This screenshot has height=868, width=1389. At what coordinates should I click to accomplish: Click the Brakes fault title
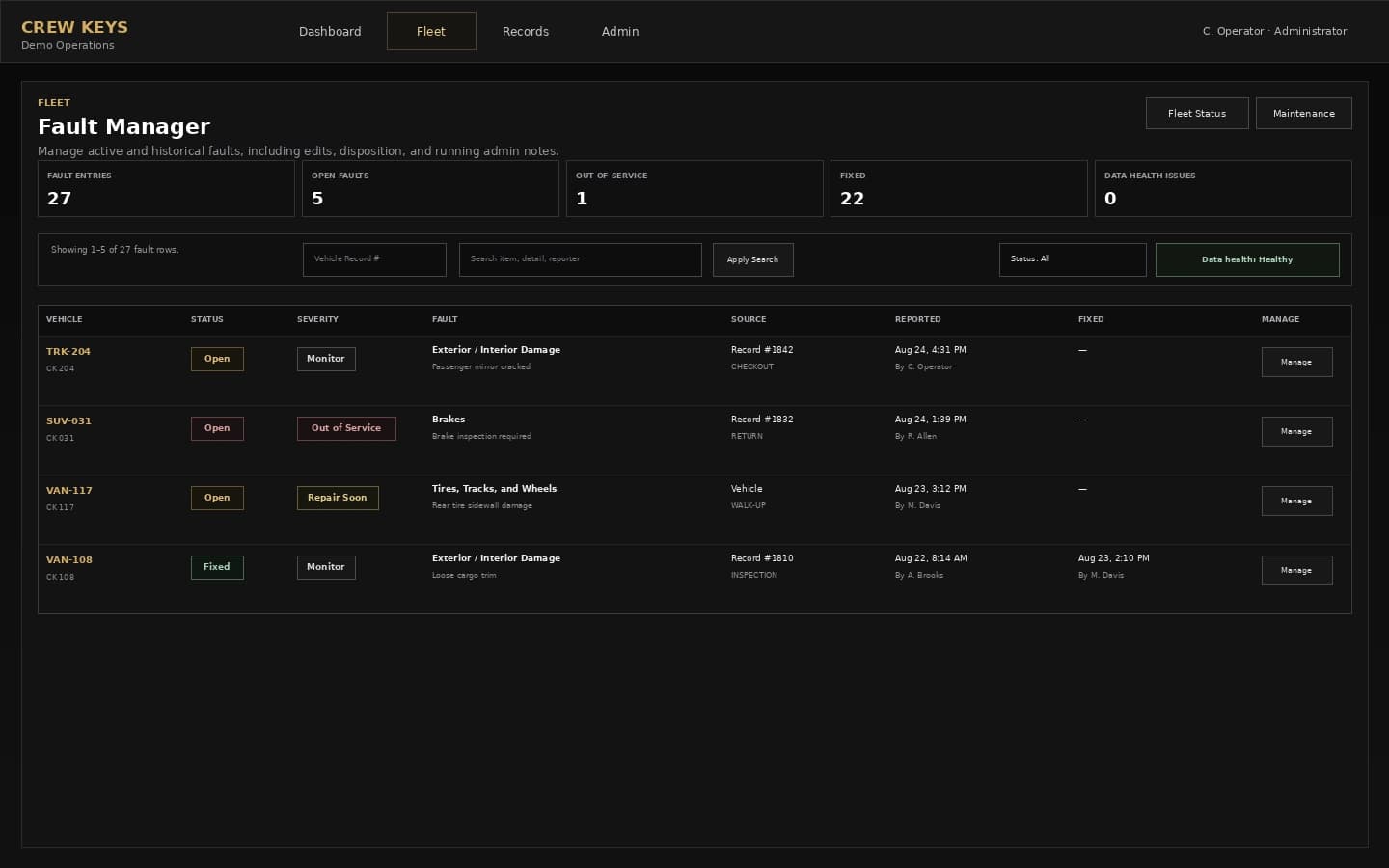449,420
